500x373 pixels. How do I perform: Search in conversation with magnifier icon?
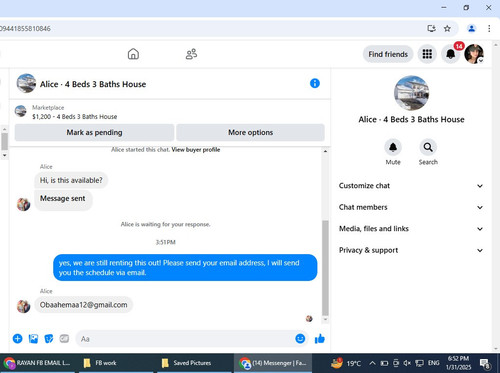428,147
